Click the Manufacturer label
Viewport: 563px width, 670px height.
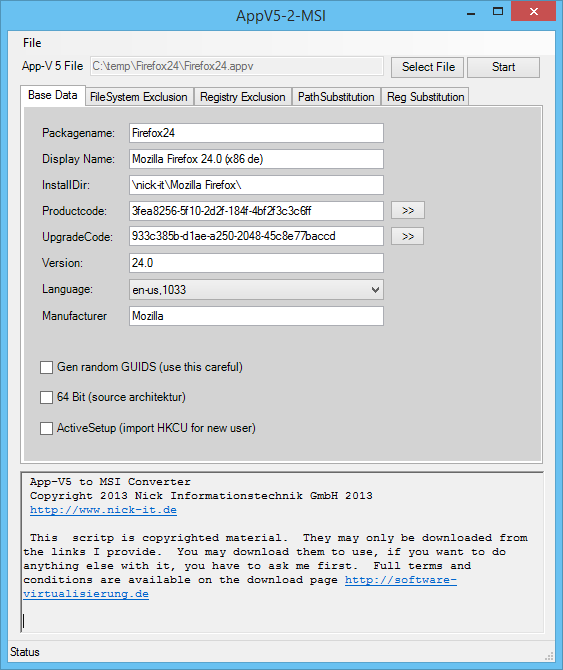click(x=74, y=316)
